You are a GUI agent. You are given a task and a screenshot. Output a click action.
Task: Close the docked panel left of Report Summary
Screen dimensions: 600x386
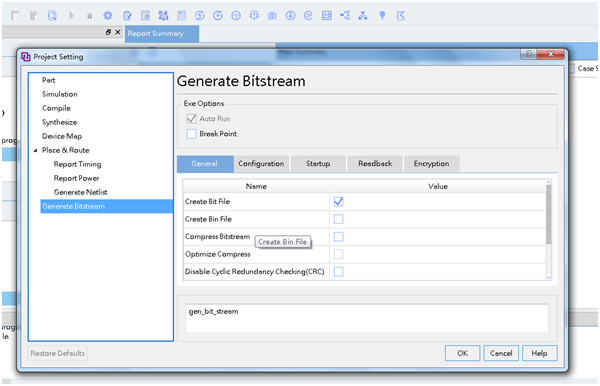pyautogui.click(x=117, y=33)
